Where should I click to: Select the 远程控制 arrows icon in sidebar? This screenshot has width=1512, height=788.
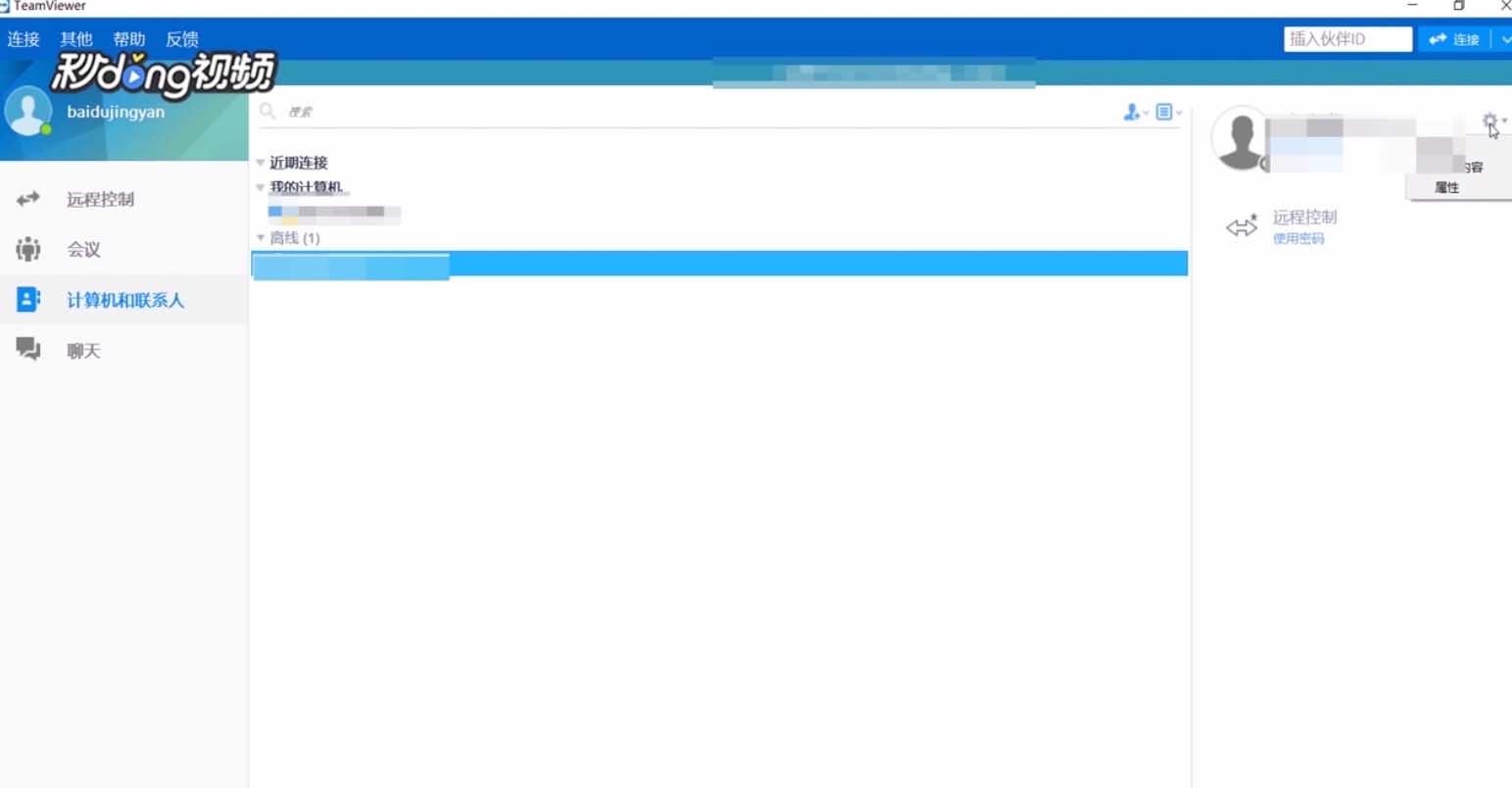point(27,199)
